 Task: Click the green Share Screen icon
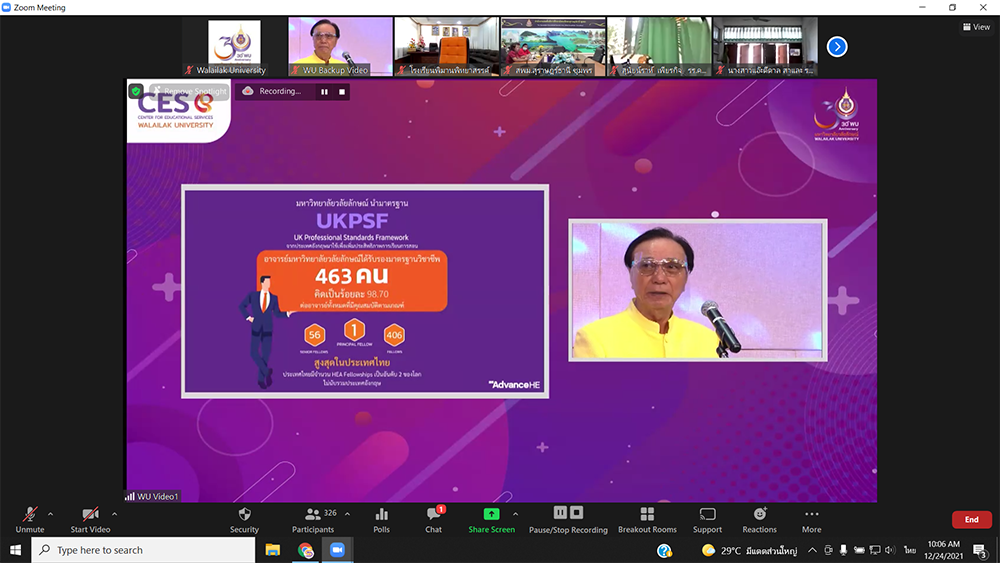pyautogui.click(x=491, y=514)
